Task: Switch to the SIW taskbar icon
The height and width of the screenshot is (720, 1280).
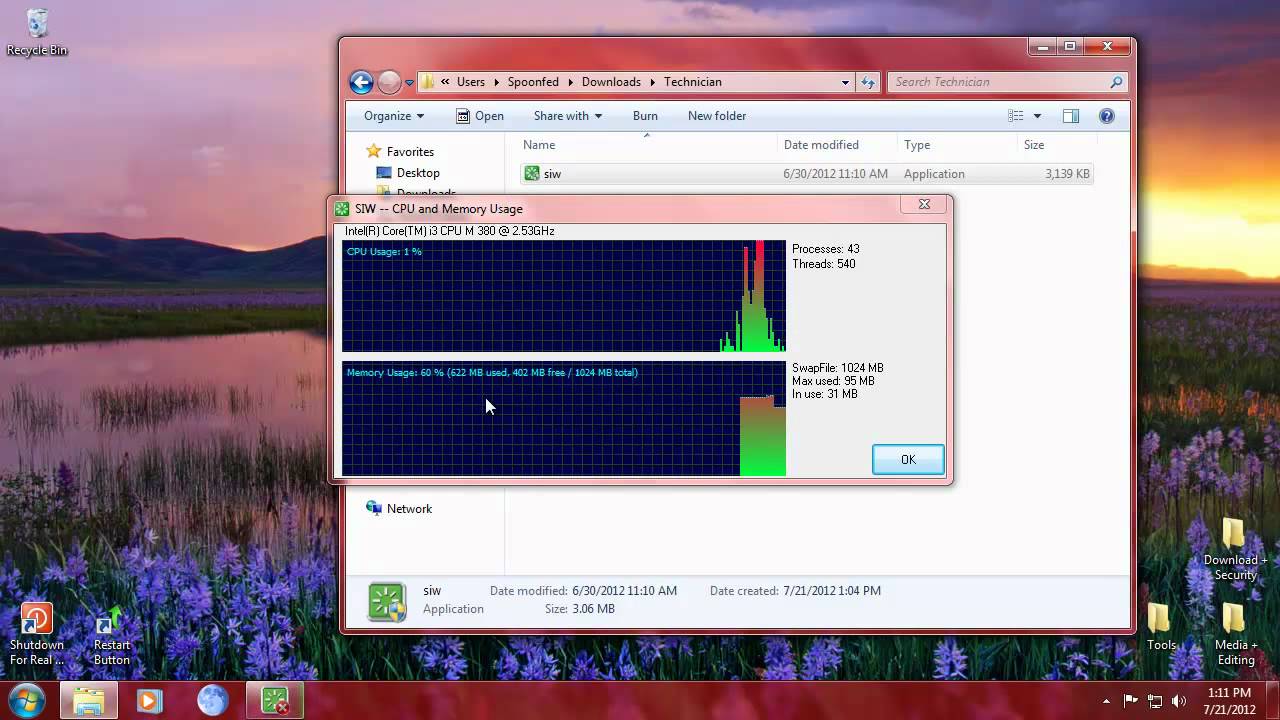Action: [275, 701]
